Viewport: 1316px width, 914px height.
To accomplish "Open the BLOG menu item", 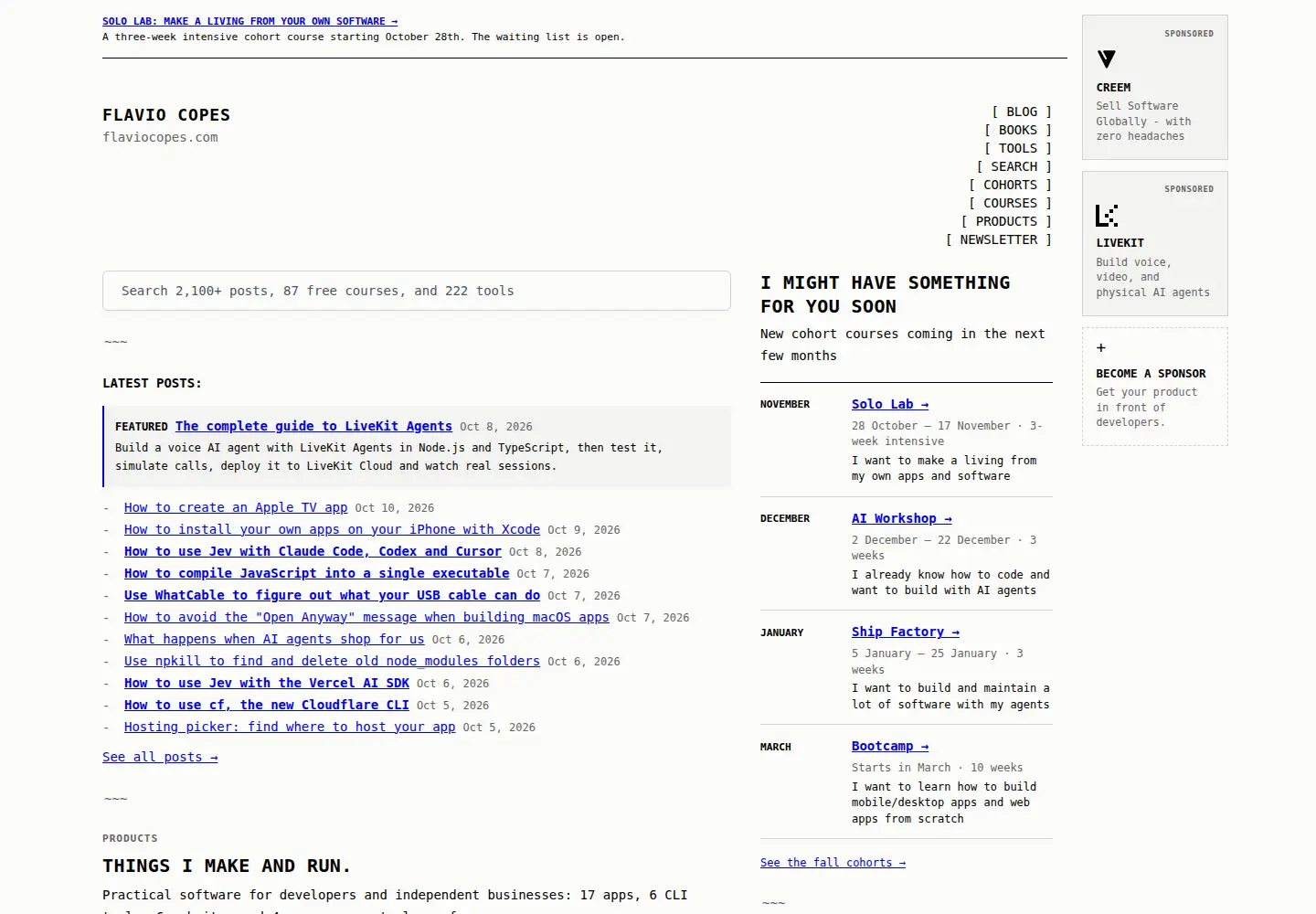I will pyautogui.click(x=1022, y=112).
